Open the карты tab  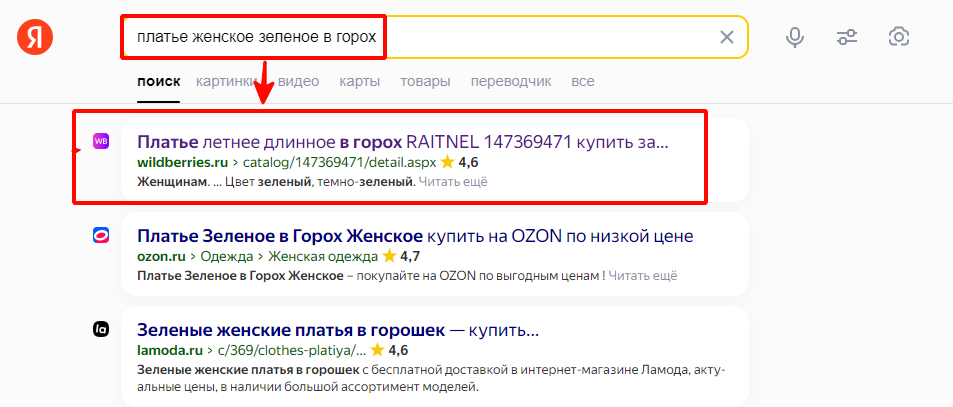tap(360, 81)
